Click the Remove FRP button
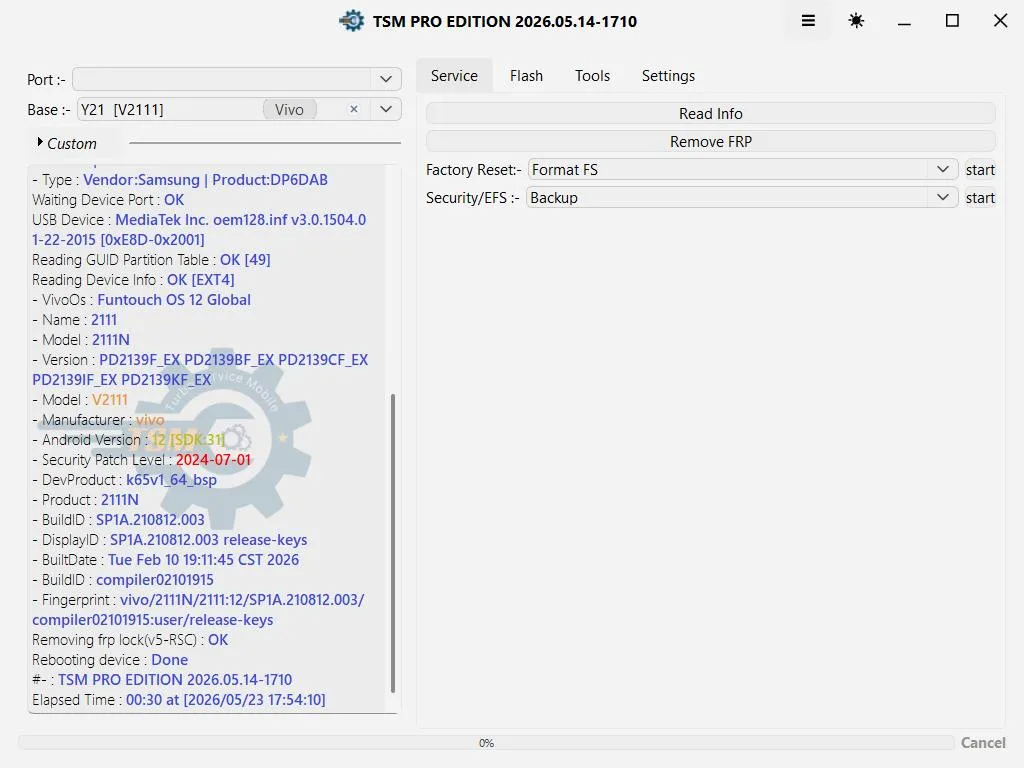Screen dimensions: 1024x768 click(x=711, y=142)
